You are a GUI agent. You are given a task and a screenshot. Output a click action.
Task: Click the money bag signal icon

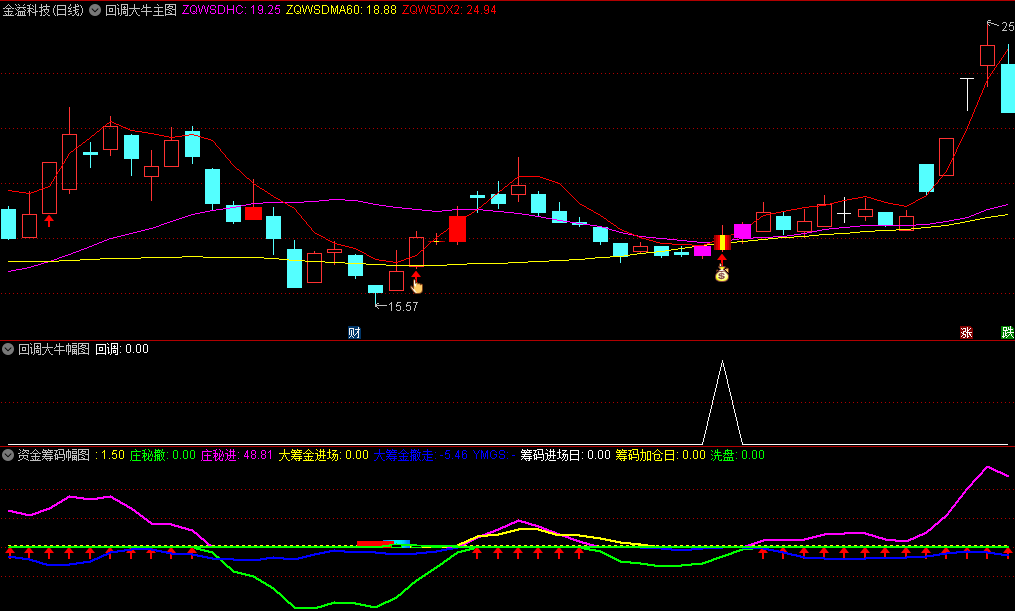click(x=722, y=274)
